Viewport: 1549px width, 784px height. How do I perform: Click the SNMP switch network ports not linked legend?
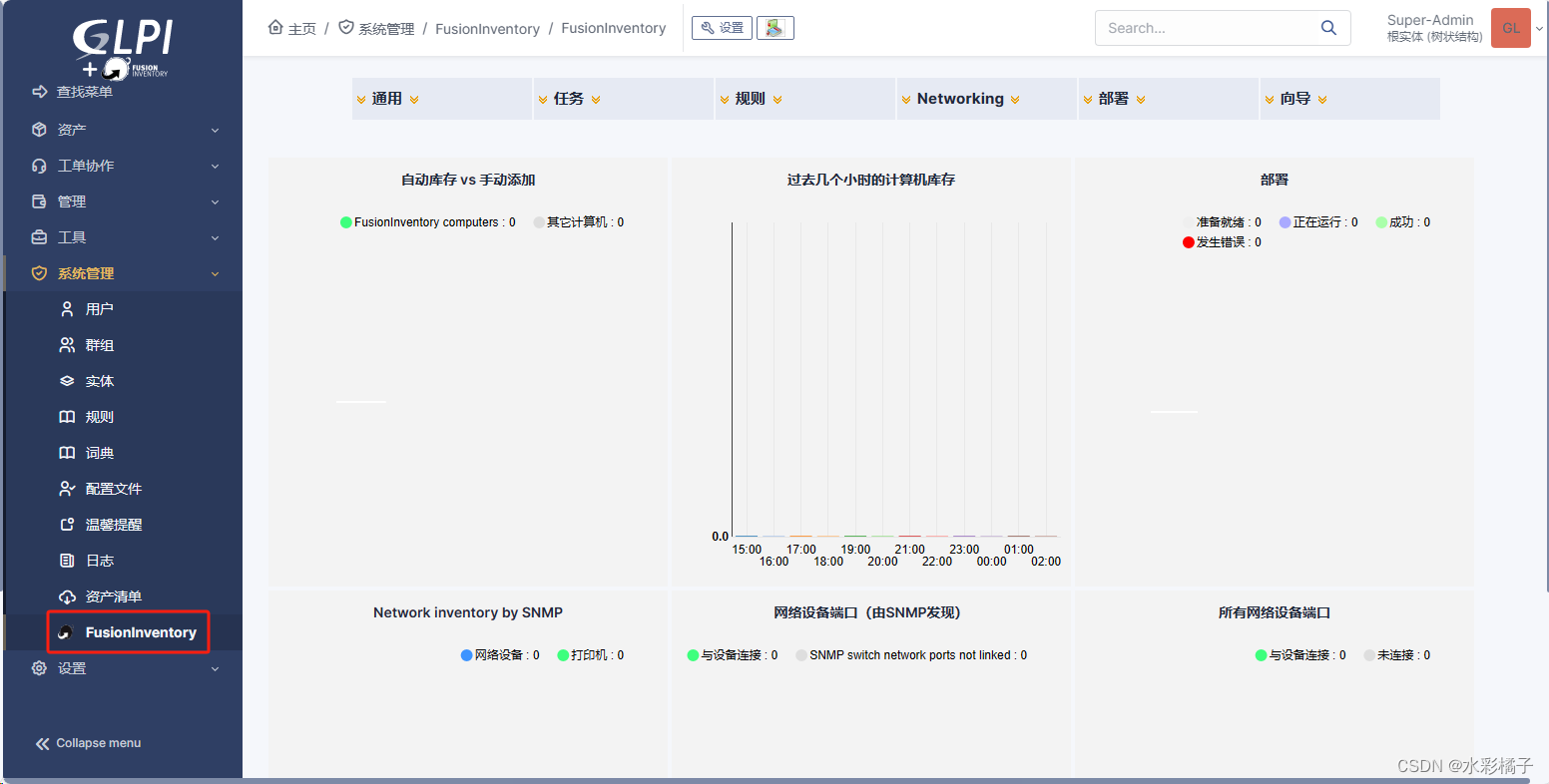click(911, 655)
